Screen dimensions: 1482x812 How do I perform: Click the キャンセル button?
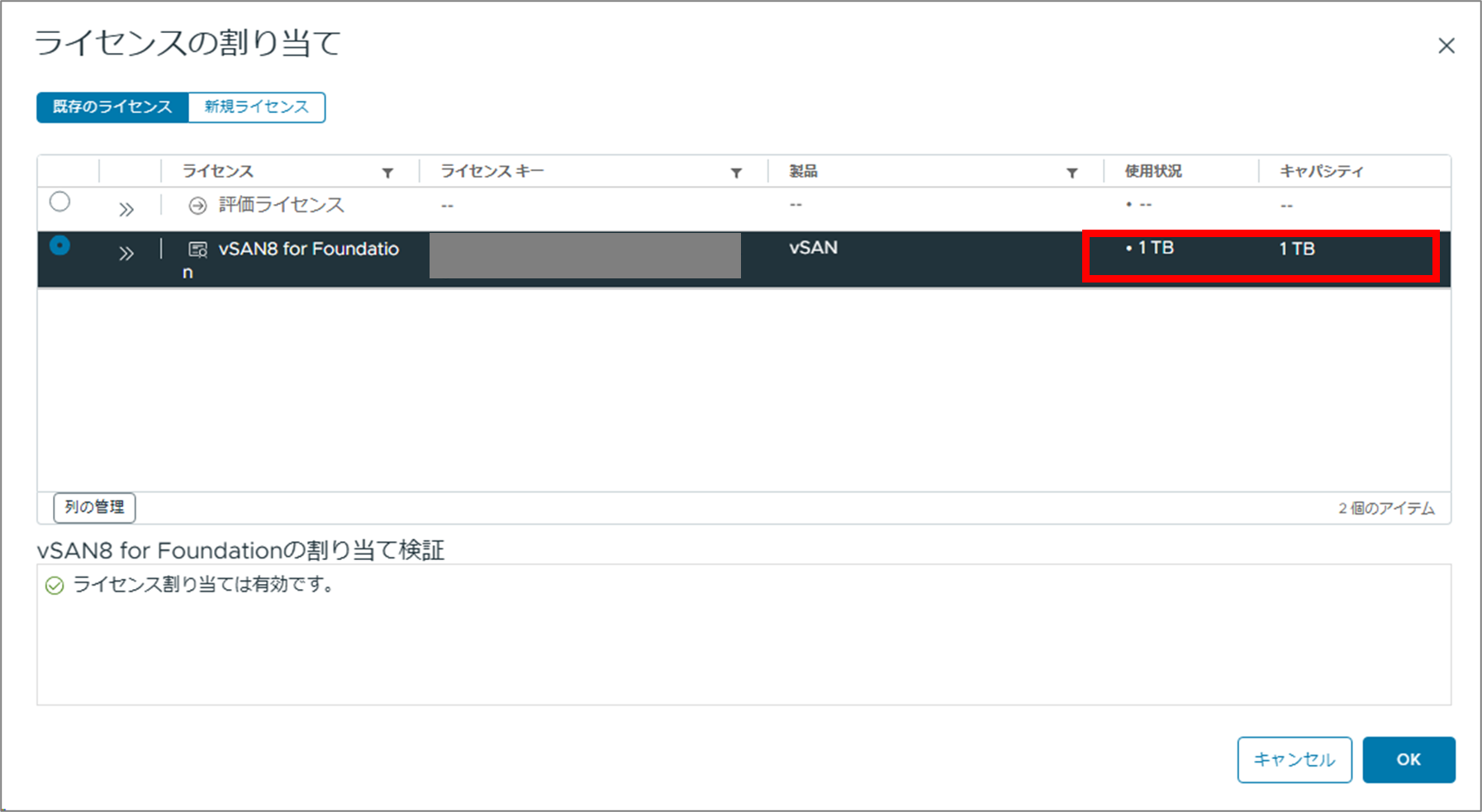pos(1294,760)
